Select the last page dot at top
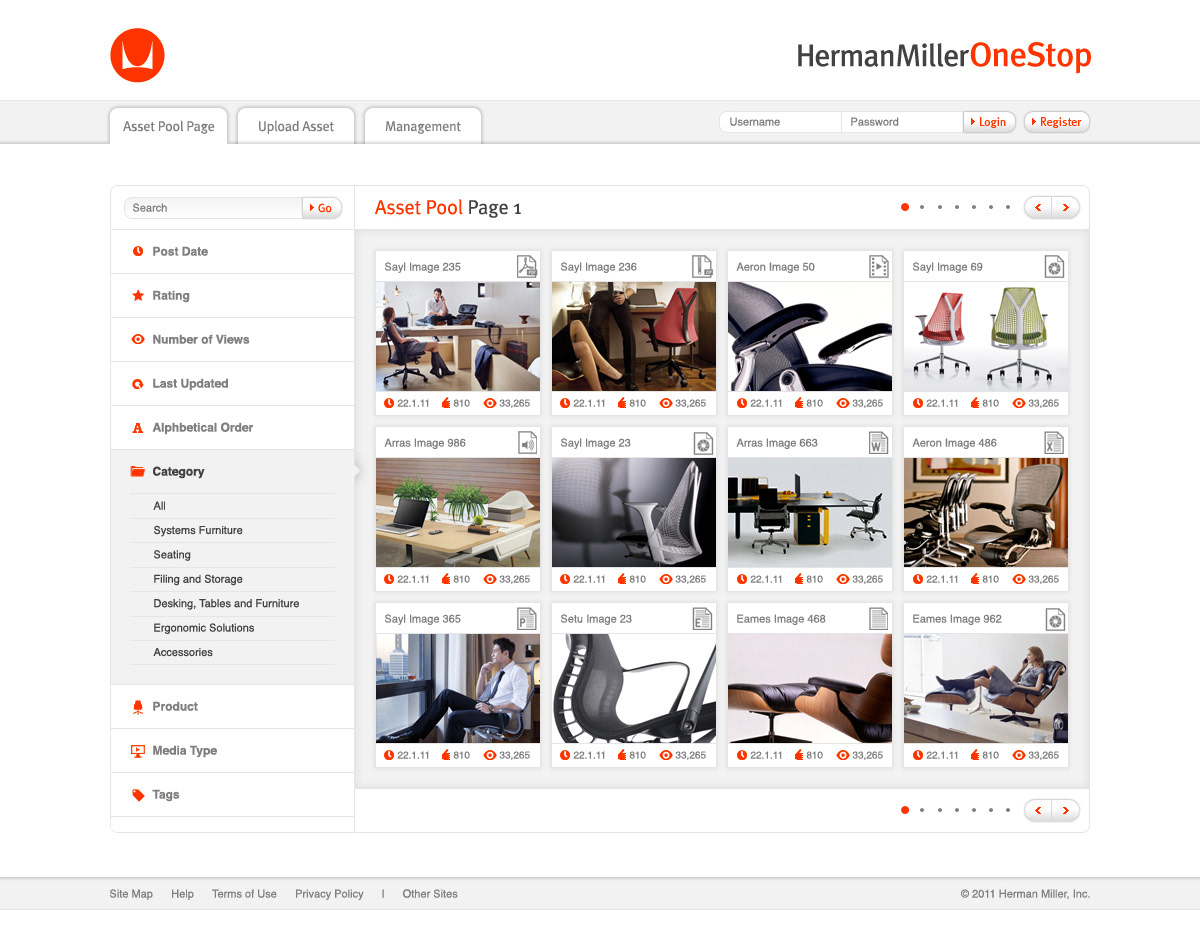Screen dimensions: 1200x950 click(1009, 207)
